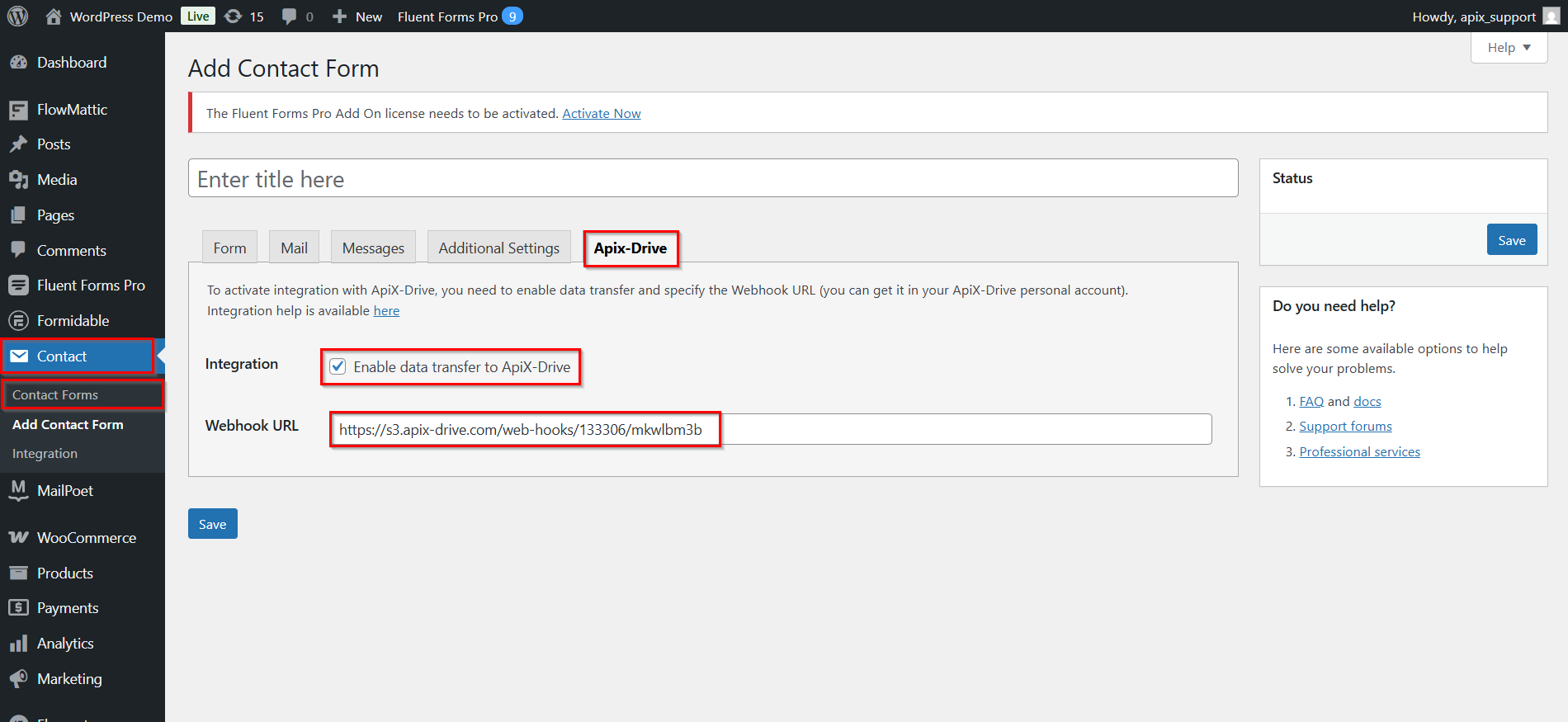Switch to the Form tab
Viewport: 1568px width, 722px height.
click(x=229, y=248)
